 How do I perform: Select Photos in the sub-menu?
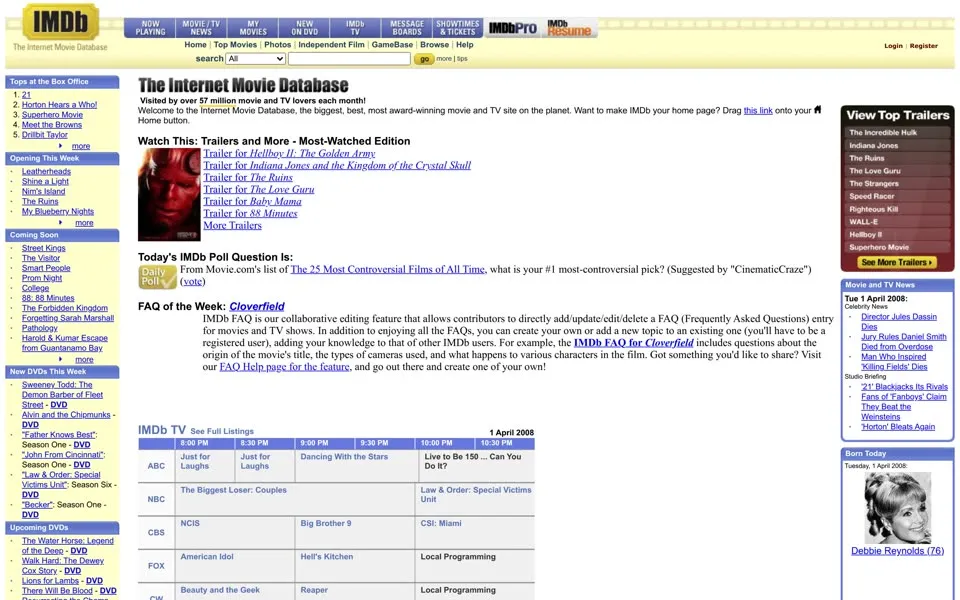click(277, 45)
